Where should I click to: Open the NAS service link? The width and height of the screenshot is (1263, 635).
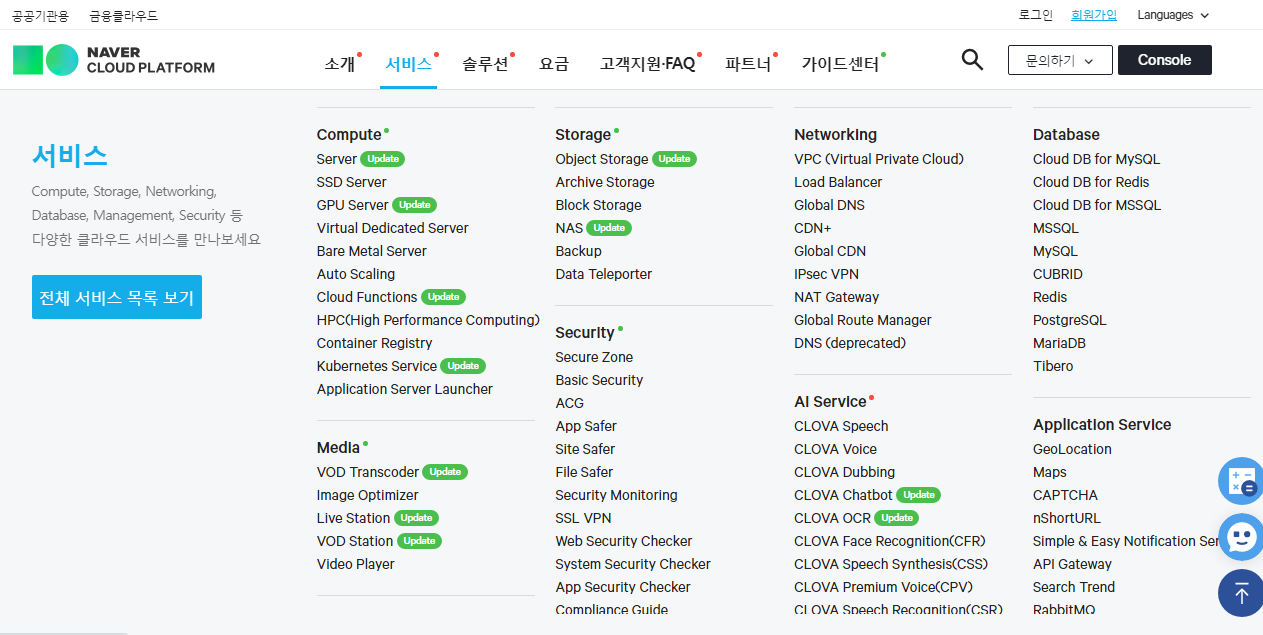coord(569,228)
